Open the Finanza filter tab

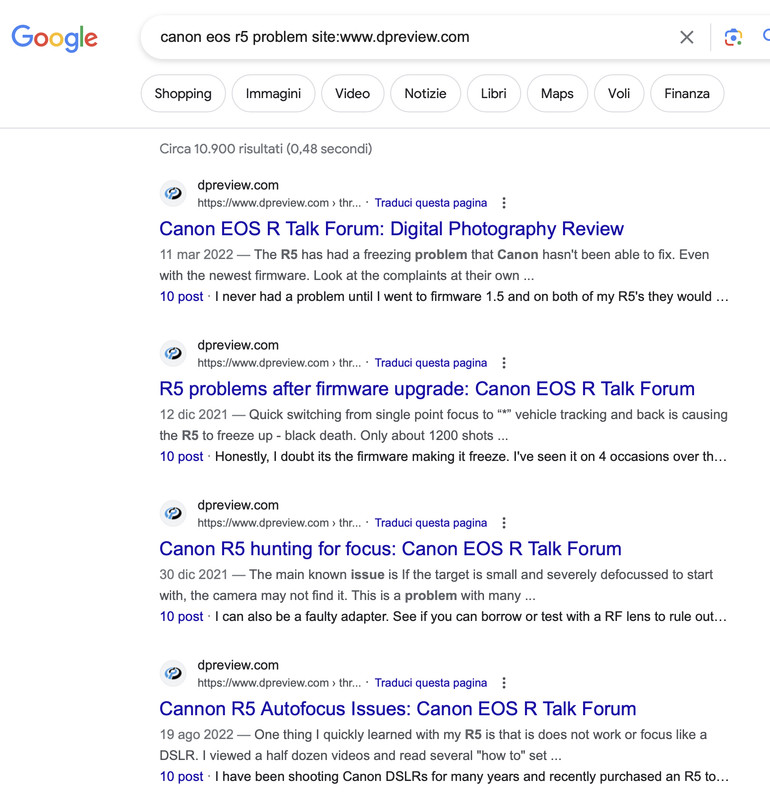tap(687, 93)
